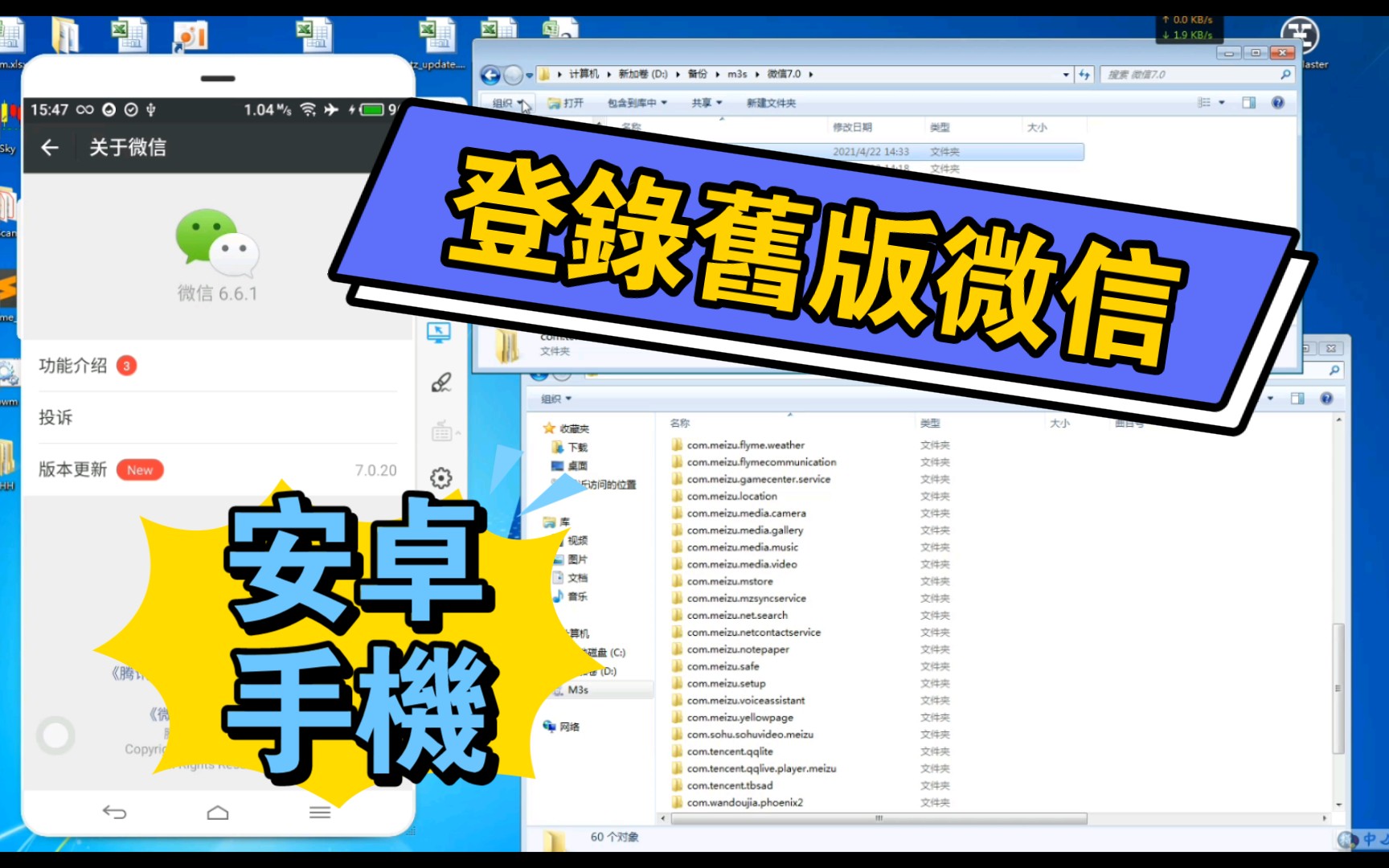
Task: Toggle preview pane icon in the 微信7.0 window
Action: click(x=1248, y=103)
